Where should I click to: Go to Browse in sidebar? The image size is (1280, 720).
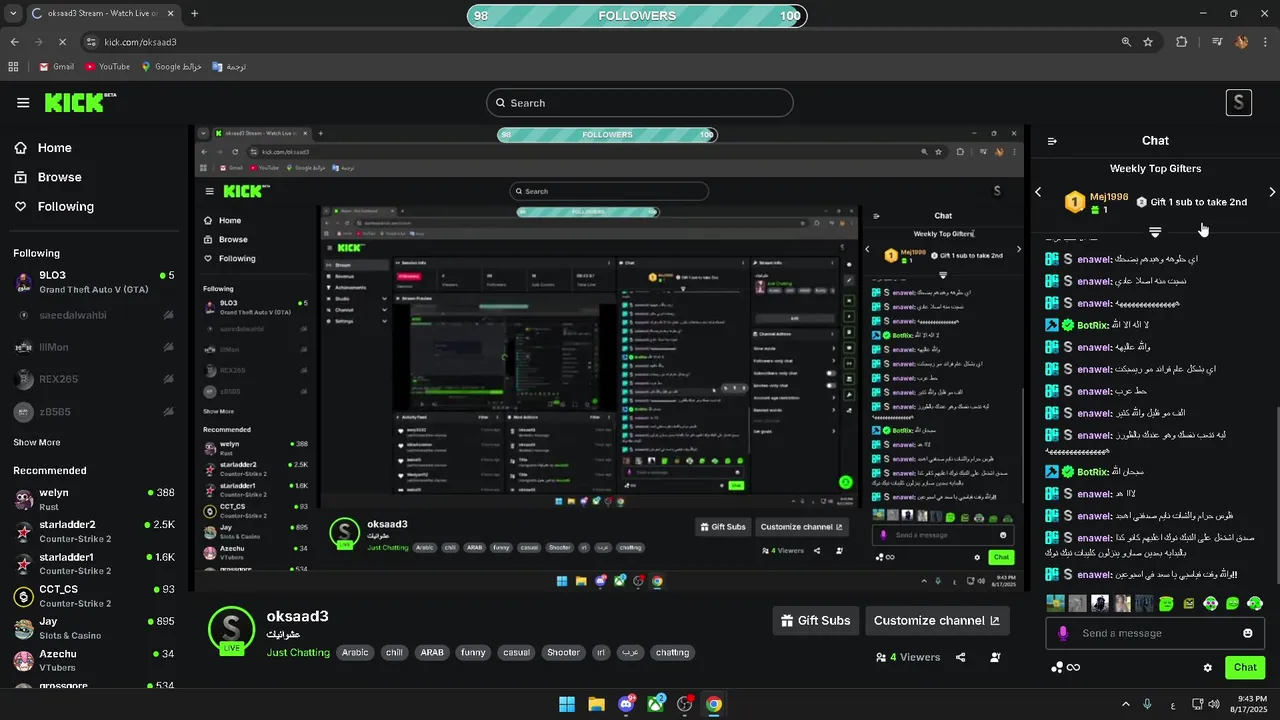(x=59, y=177)
